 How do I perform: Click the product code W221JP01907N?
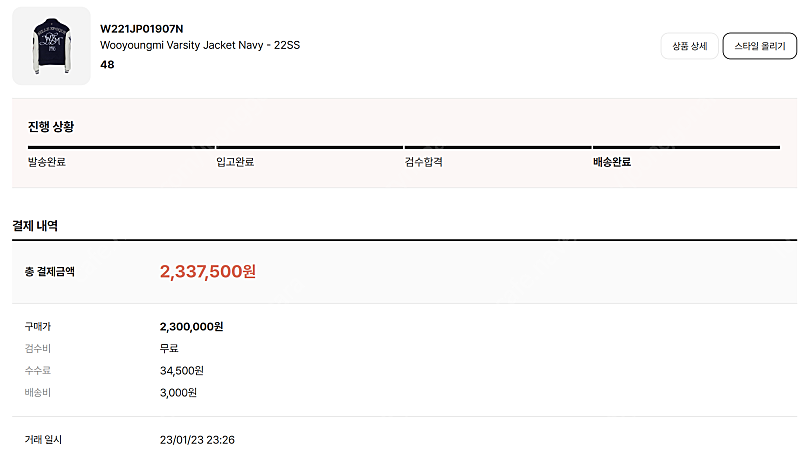pyautogui.click(x=142, y=29)
